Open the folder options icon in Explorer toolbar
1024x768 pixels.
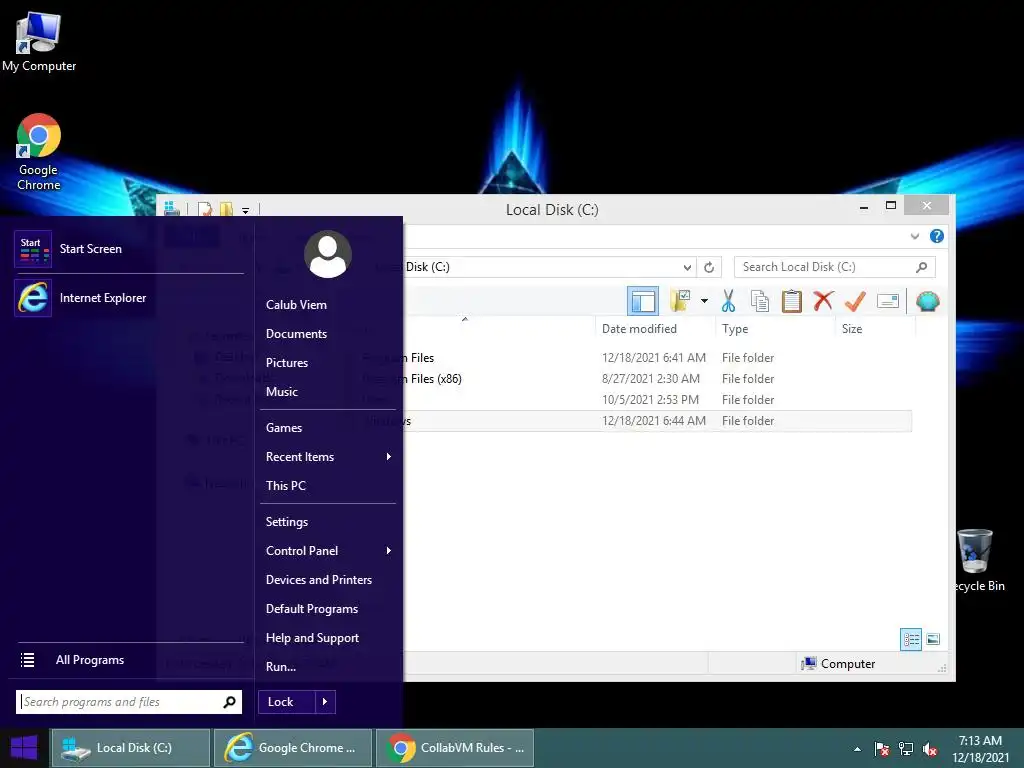680,301
